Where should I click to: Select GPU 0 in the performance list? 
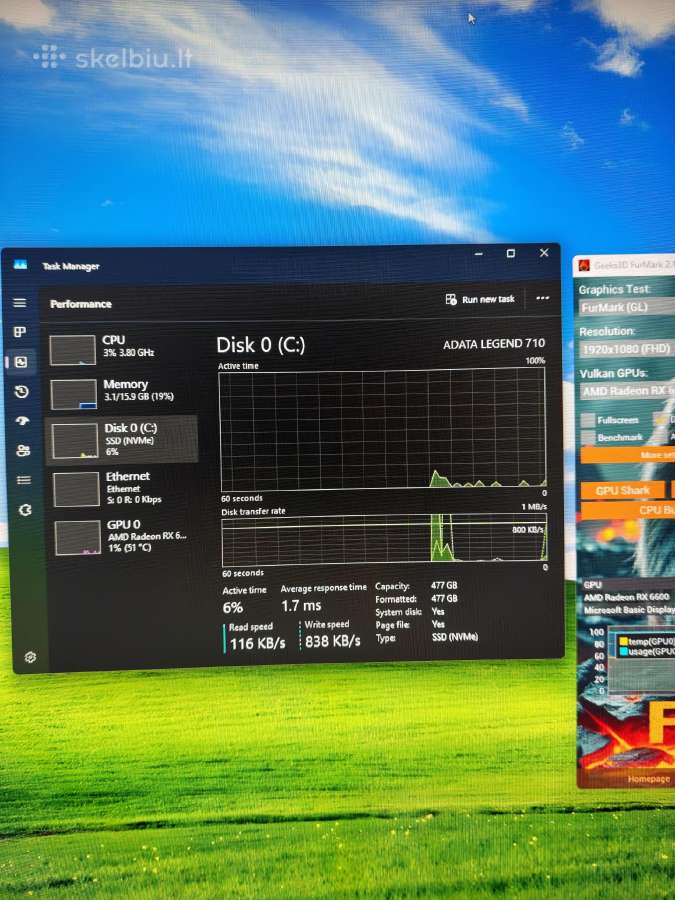126,538
